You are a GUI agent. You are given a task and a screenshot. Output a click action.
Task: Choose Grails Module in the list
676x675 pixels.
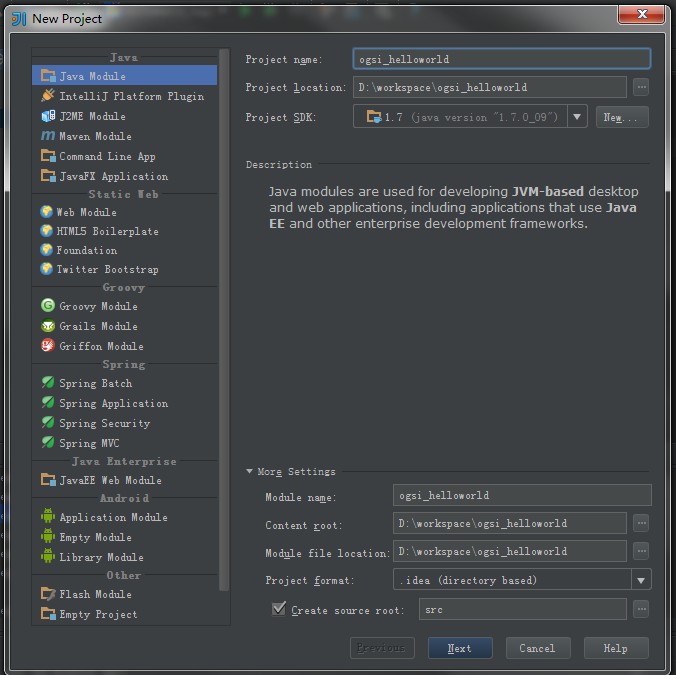coord(125,326)
